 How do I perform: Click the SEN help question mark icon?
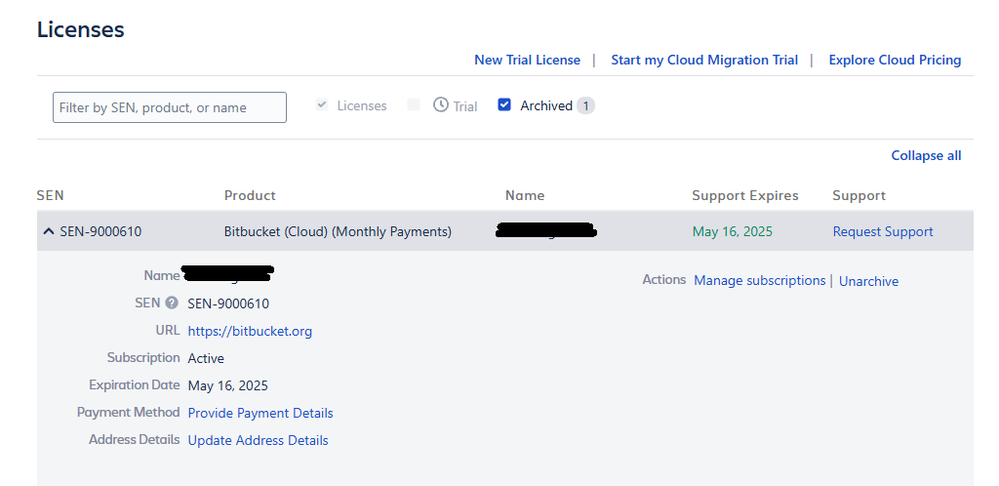(171, 303)
